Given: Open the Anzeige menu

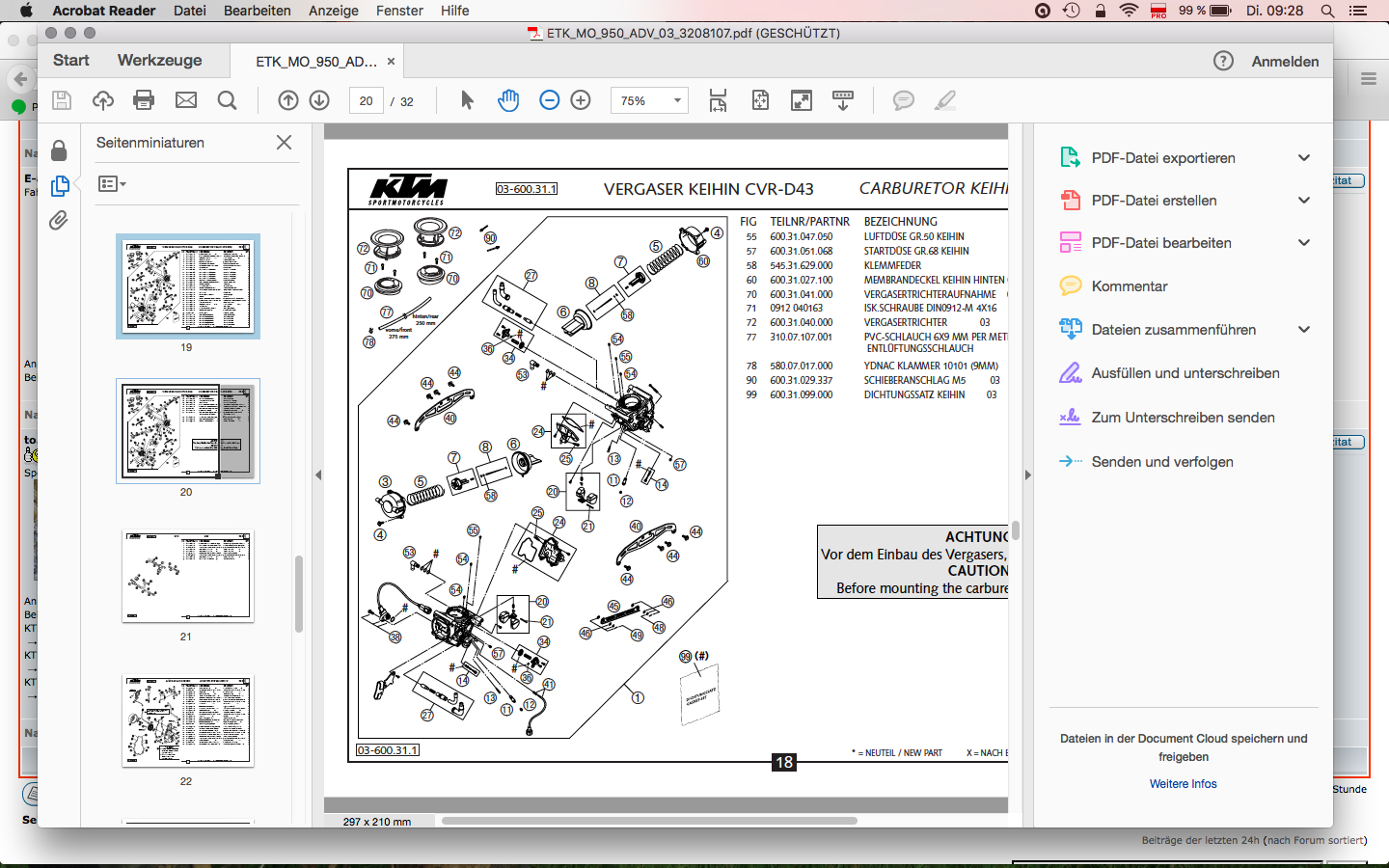Looking at the screenshot, I should point(333,11).
